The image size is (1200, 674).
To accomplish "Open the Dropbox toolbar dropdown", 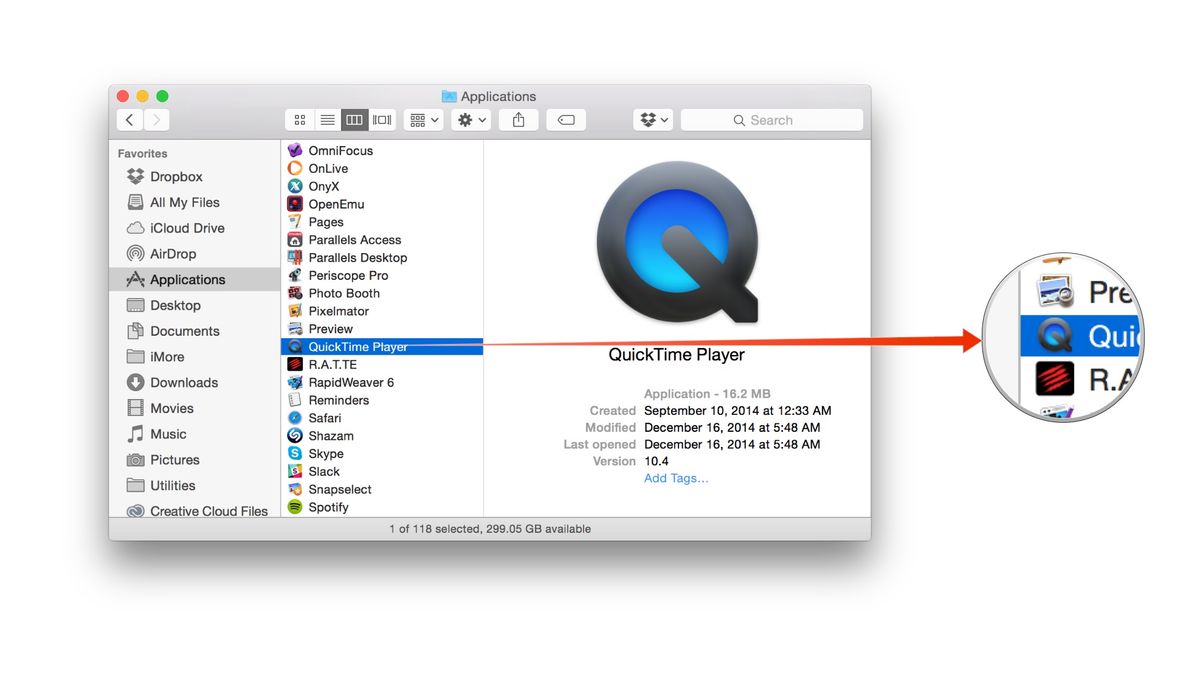I will 652,119.
